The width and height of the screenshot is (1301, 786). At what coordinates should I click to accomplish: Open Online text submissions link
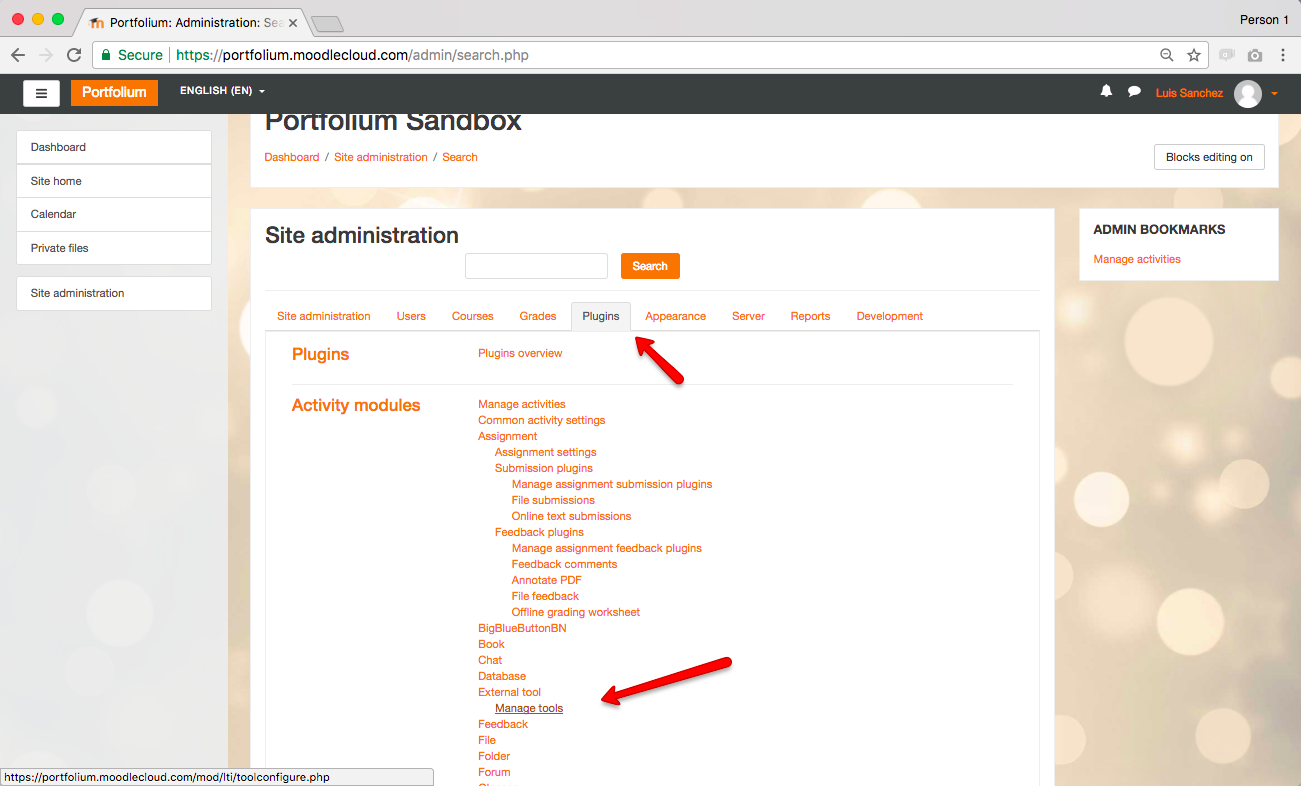(x=572, y=516)
